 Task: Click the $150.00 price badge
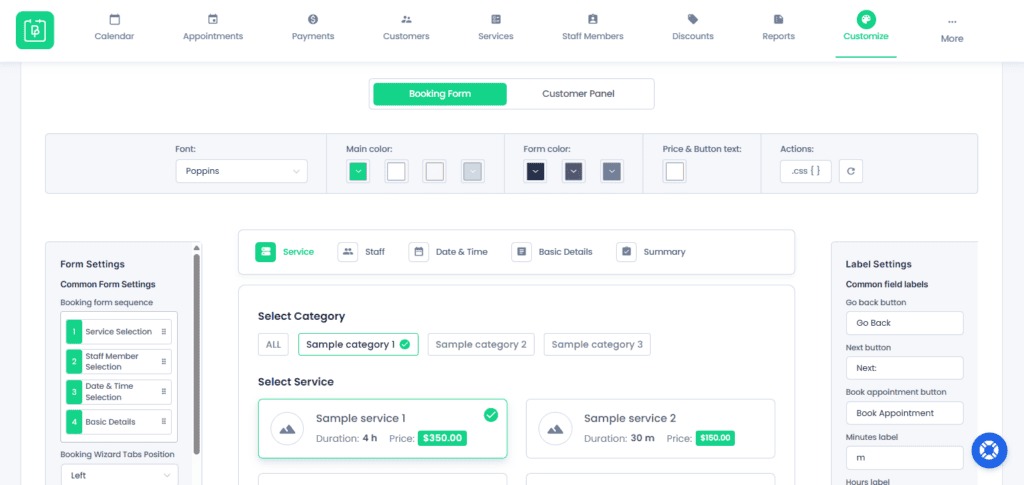(x=715, y=438)
